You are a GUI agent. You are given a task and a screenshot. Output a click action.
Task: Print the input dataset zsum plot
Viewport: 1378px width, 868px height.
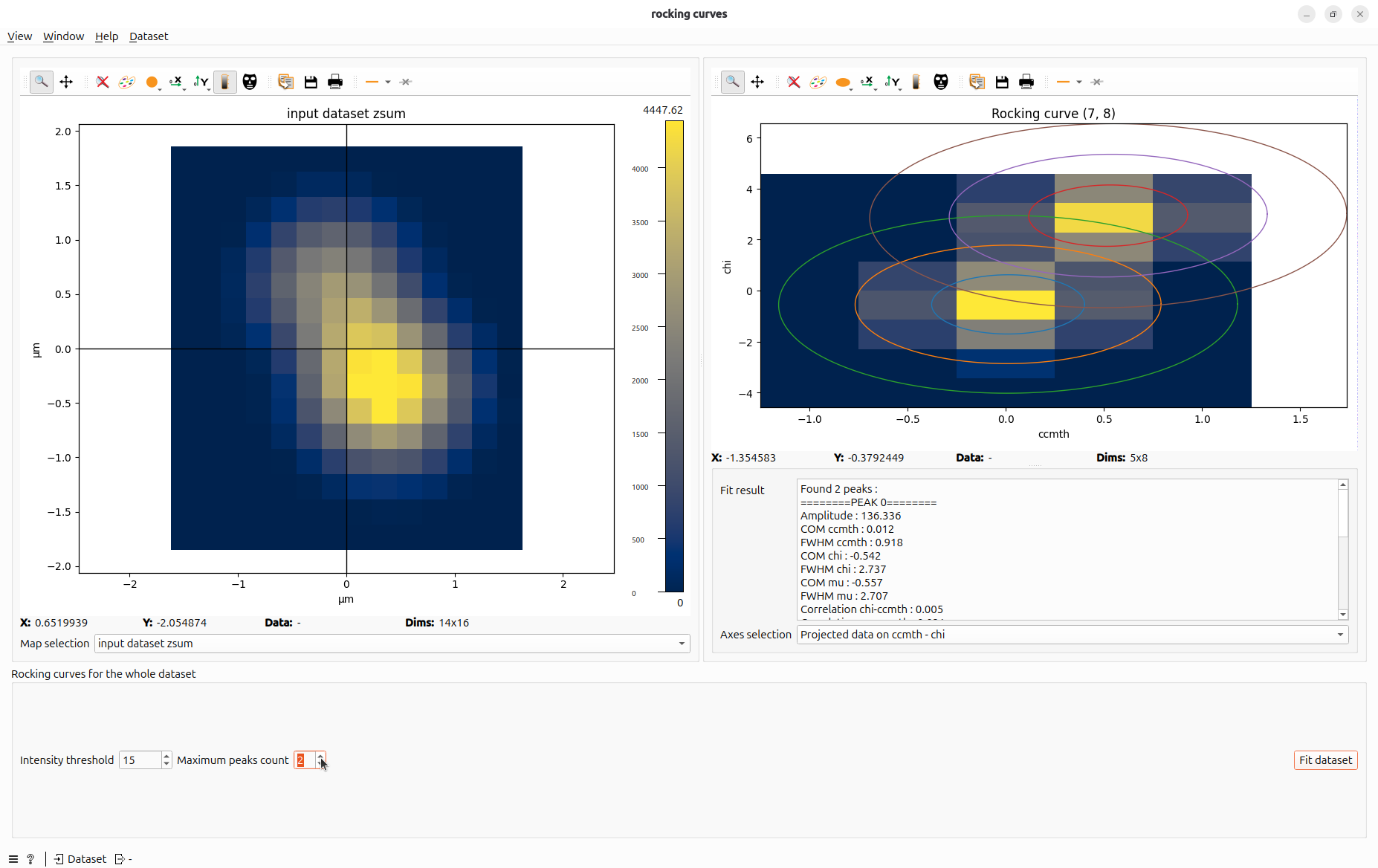335,82
